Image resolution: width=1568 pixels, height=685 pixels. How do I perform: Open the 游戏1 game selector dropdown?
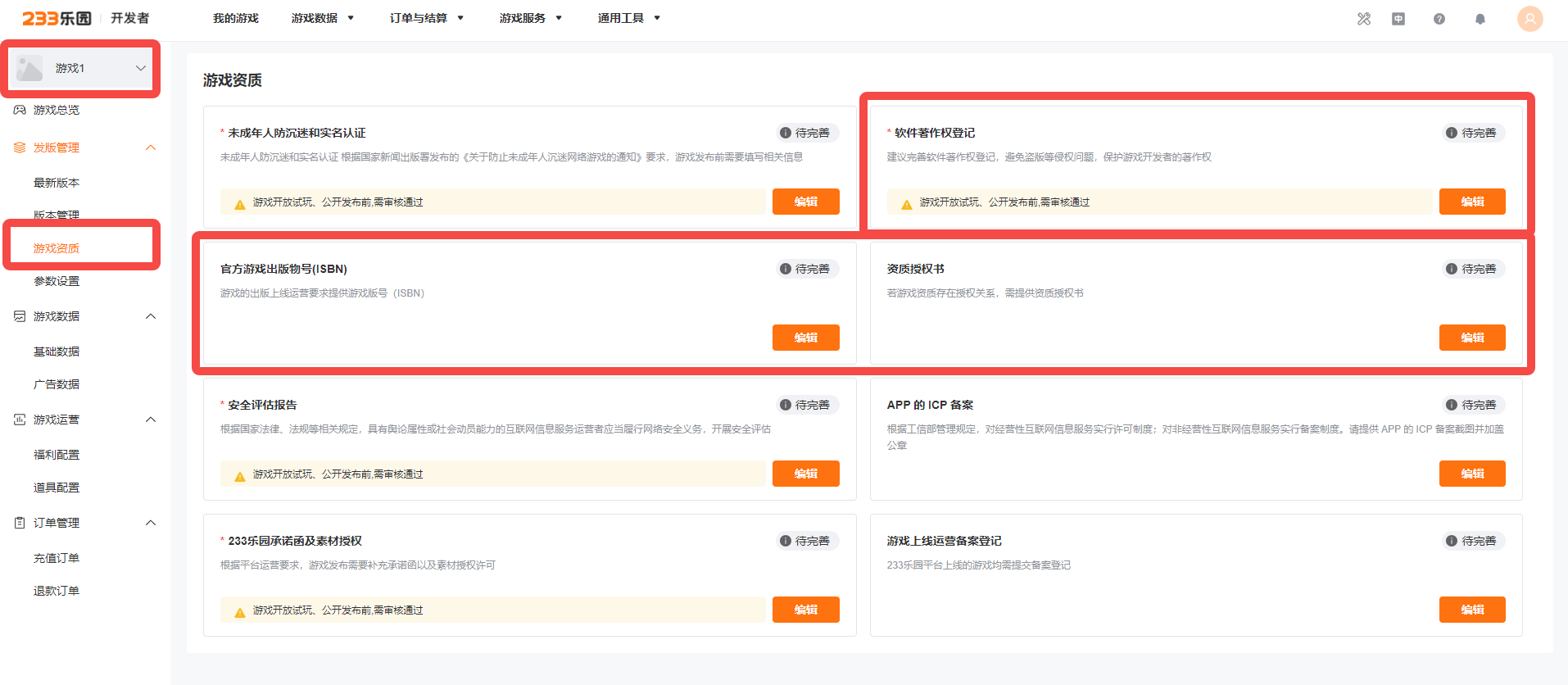click(x=81, y=68)
